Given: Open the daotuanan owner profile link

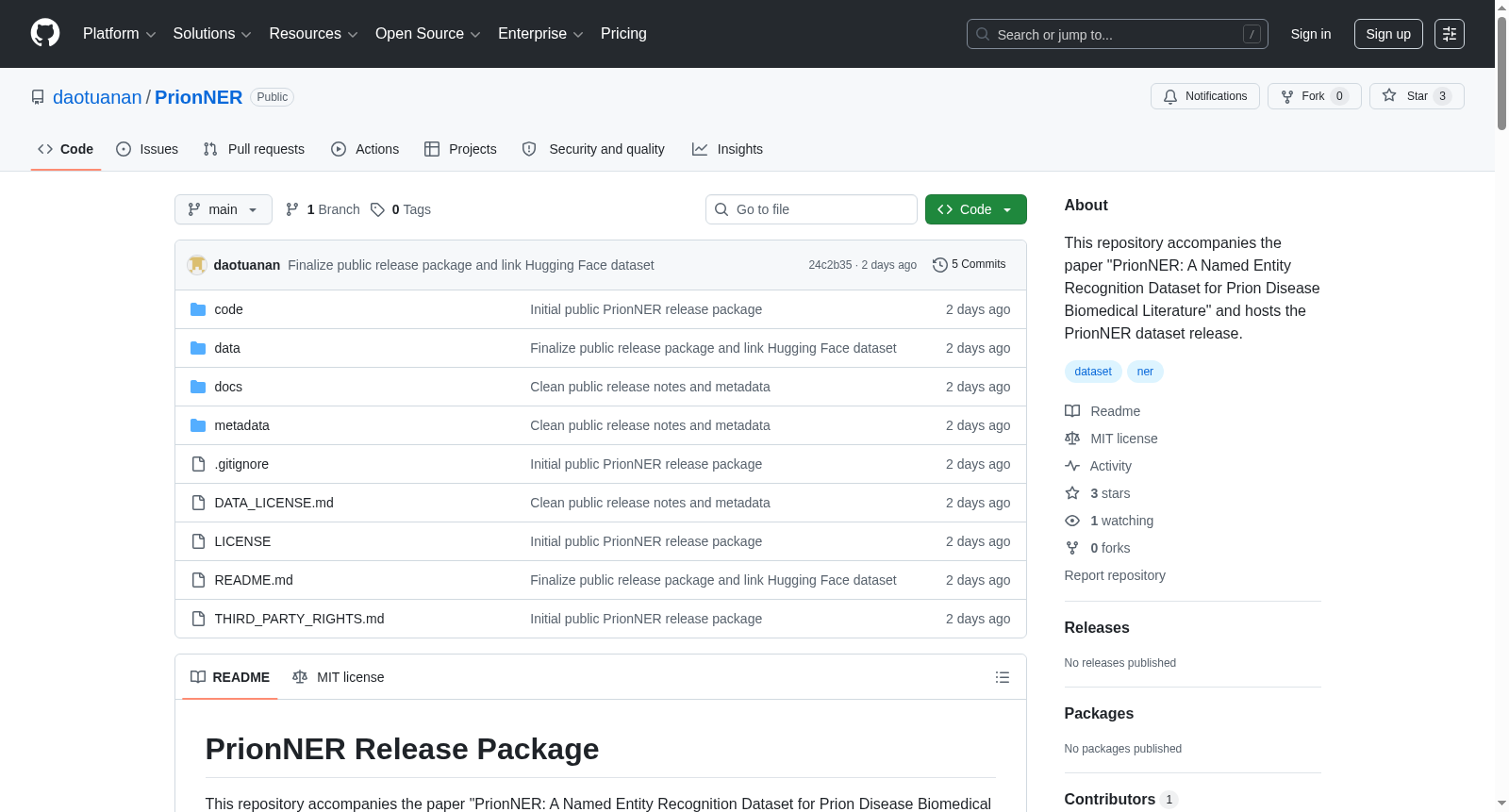Looking at the screenshot, I should [x=97, y=97].
